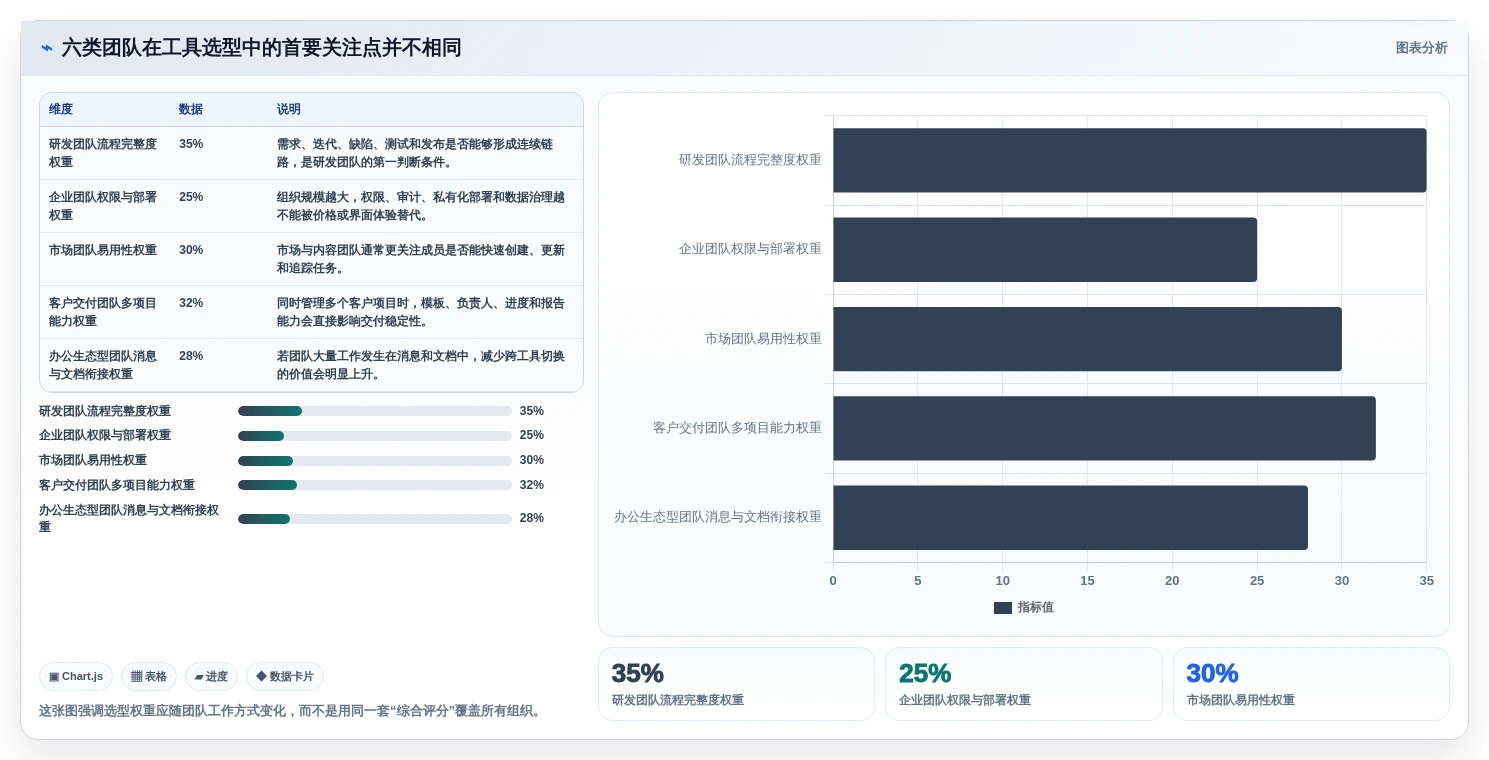Select the 数据卡片 tag chip
The height and width of the screenshot is (760, 1489).
[x=285, y=677]
